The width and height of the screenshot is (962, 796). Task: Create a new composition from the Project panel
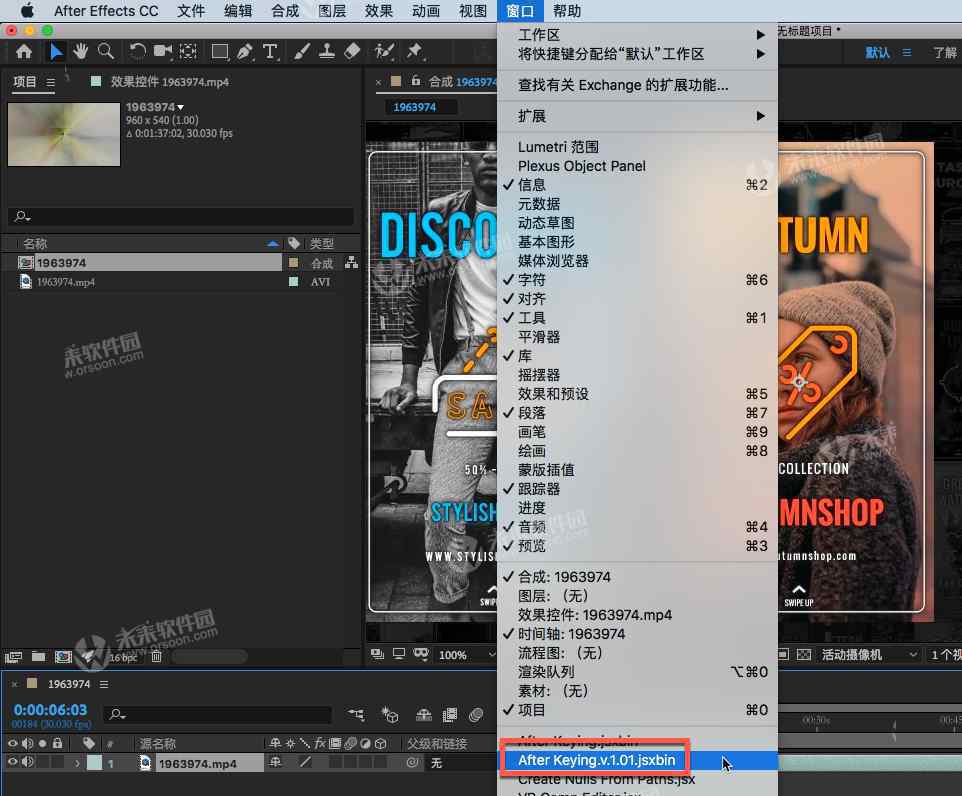(x=63, y=657)
